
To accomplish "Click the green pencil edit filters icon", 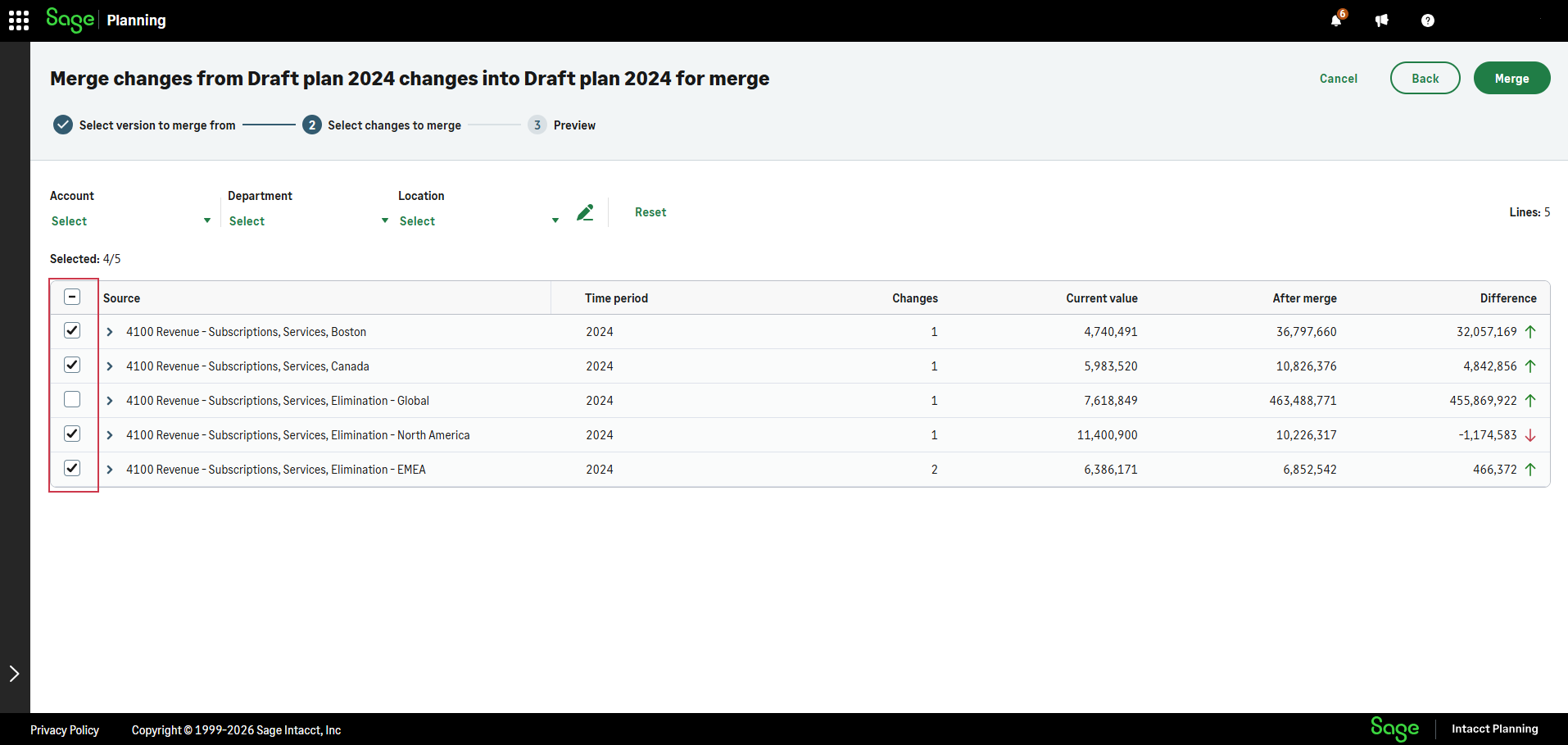I will pyautogui.click(x=585, y=212).
